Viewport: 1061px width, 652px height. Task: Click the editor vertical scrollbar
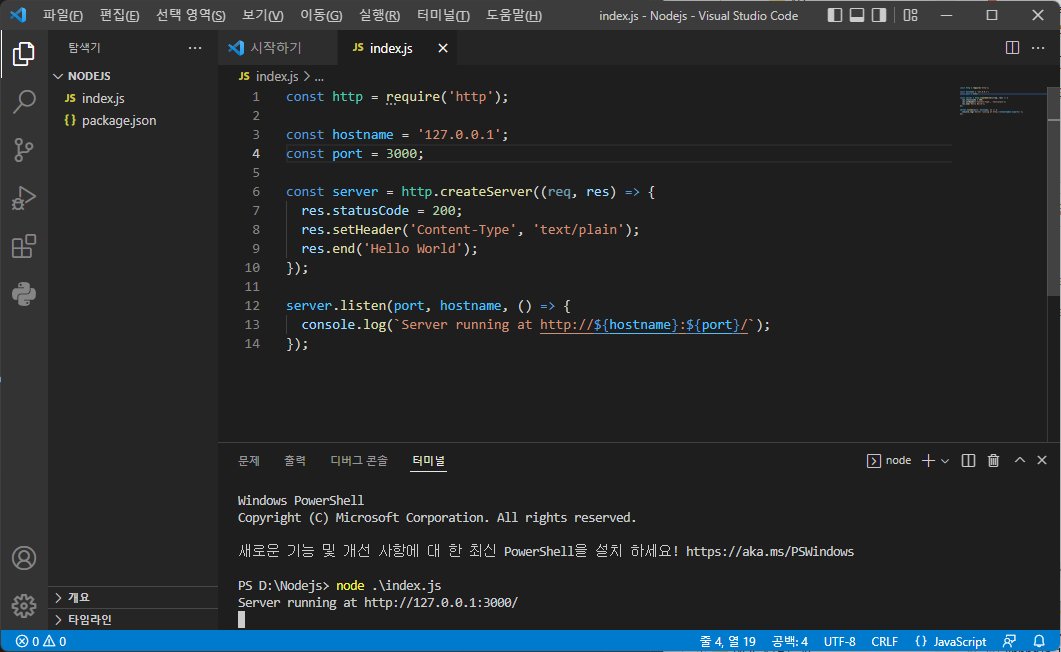coord(1054,190)
